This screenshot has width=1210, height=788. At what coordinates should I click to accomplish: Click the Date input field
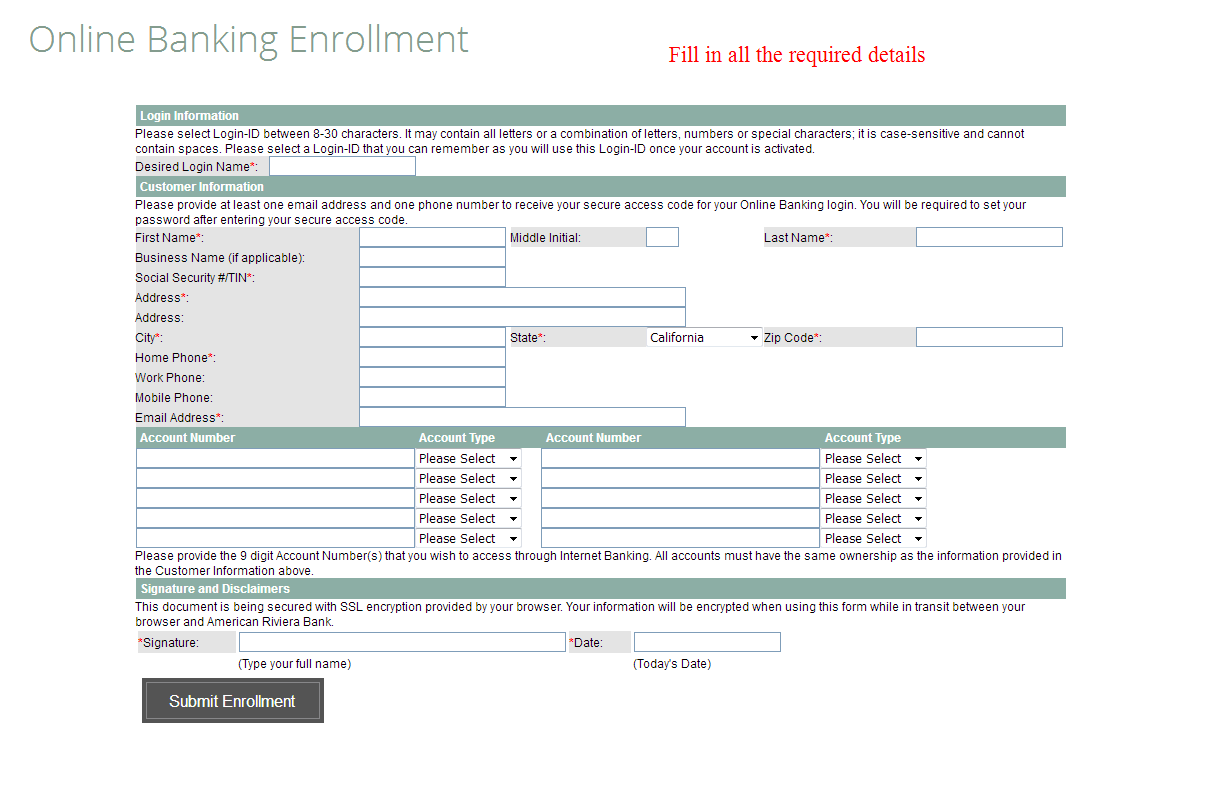[707, 642]
